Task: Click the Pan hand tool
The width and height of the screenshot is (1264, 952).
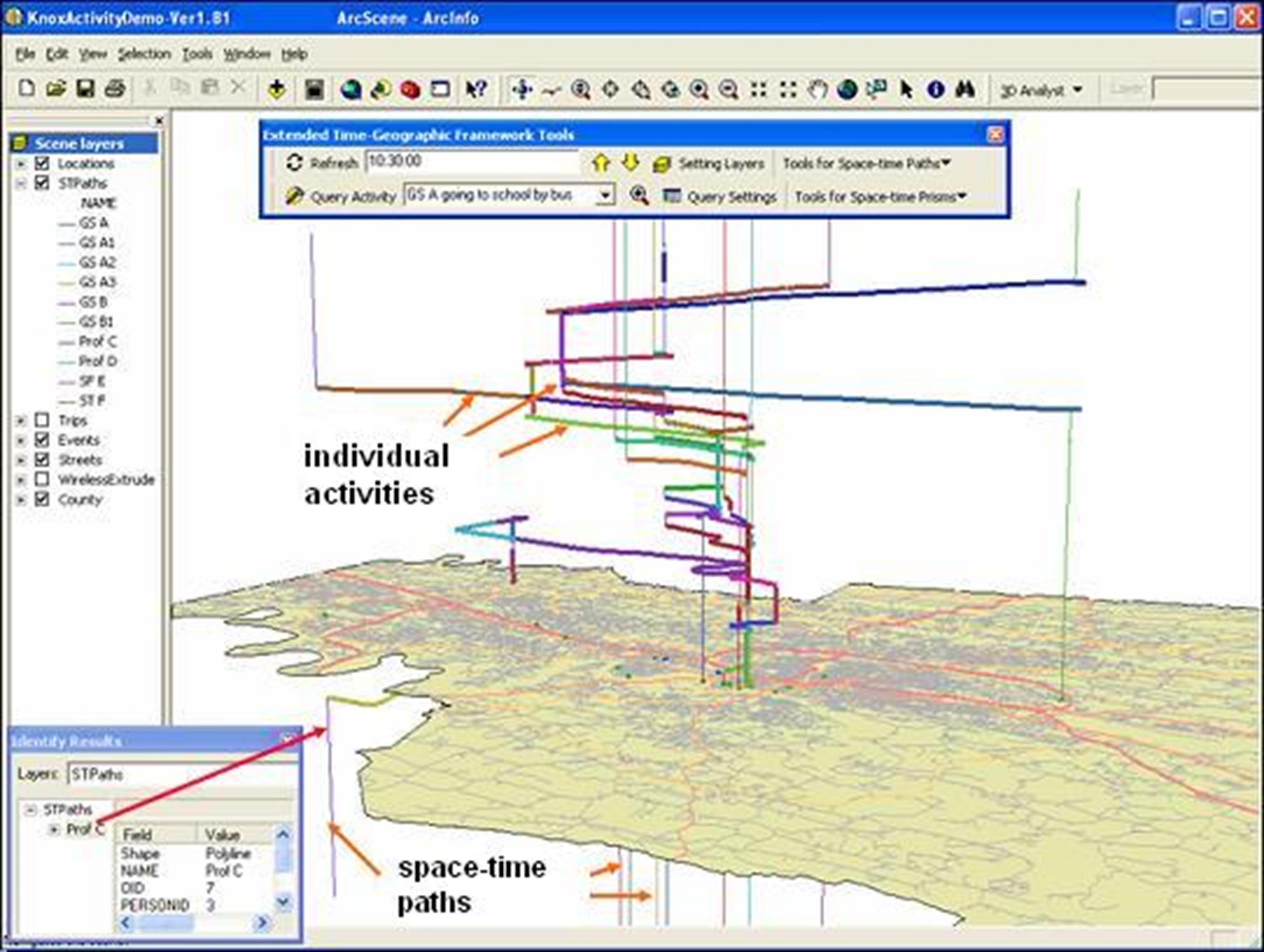Action: (x=817, y=90)
